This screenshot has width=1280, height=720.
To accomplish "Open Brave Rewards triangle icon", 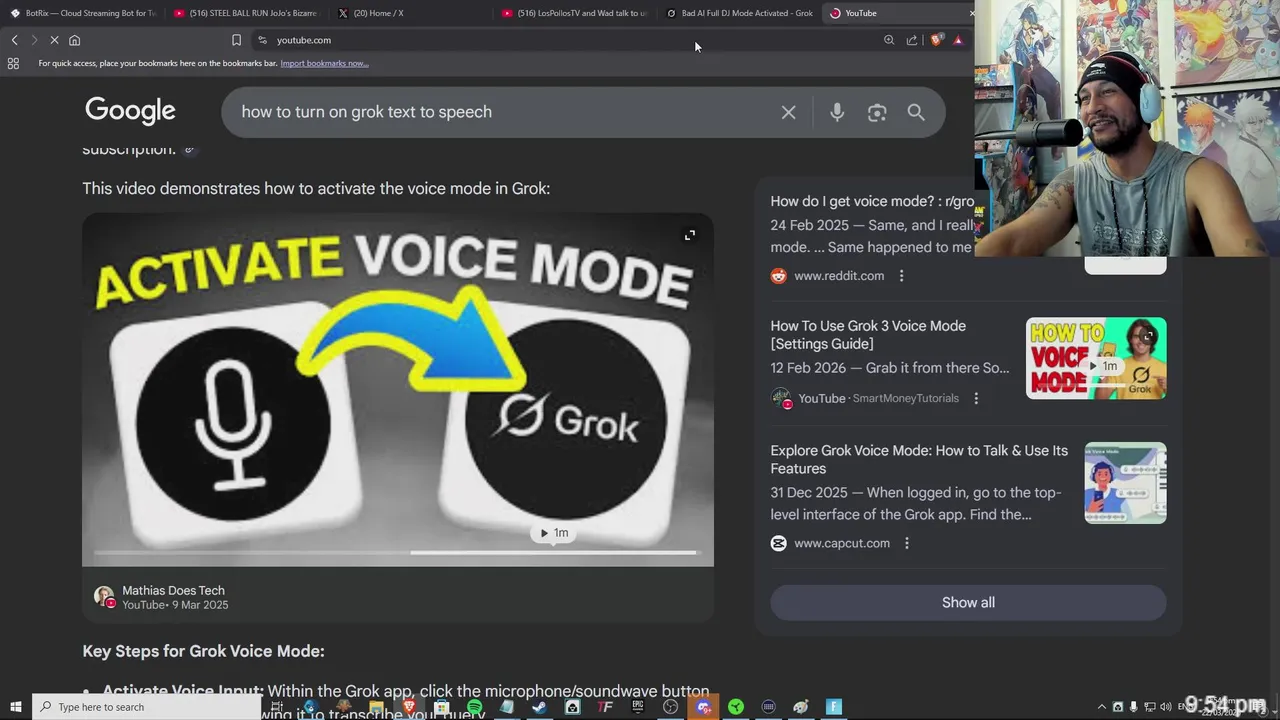I will 958,40.
